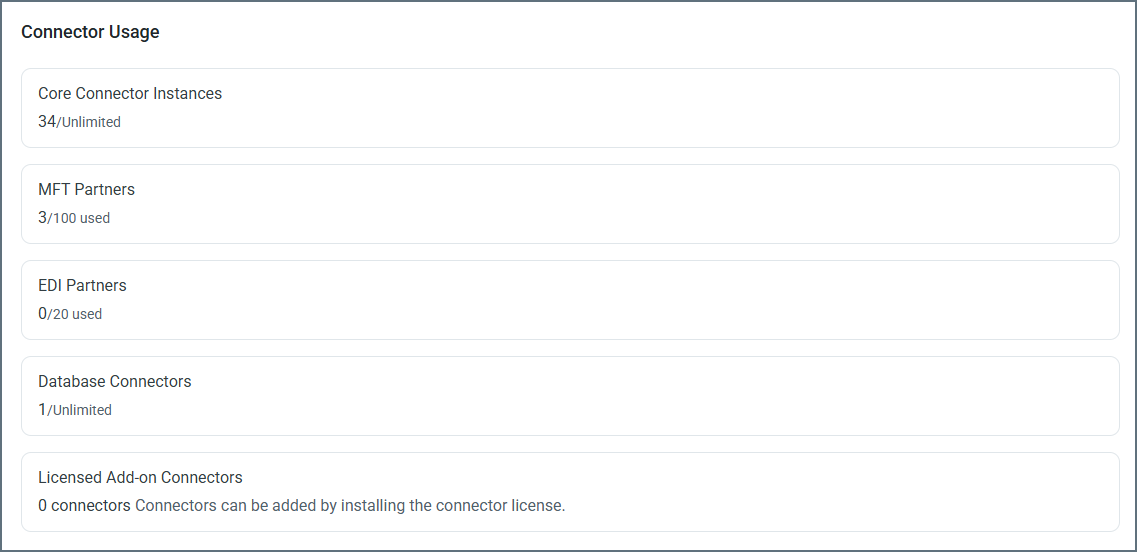The image size is (1137, 552).
Task: Click empty area of Licensed Add-on Connectors card
Action: tap(850, 492)
